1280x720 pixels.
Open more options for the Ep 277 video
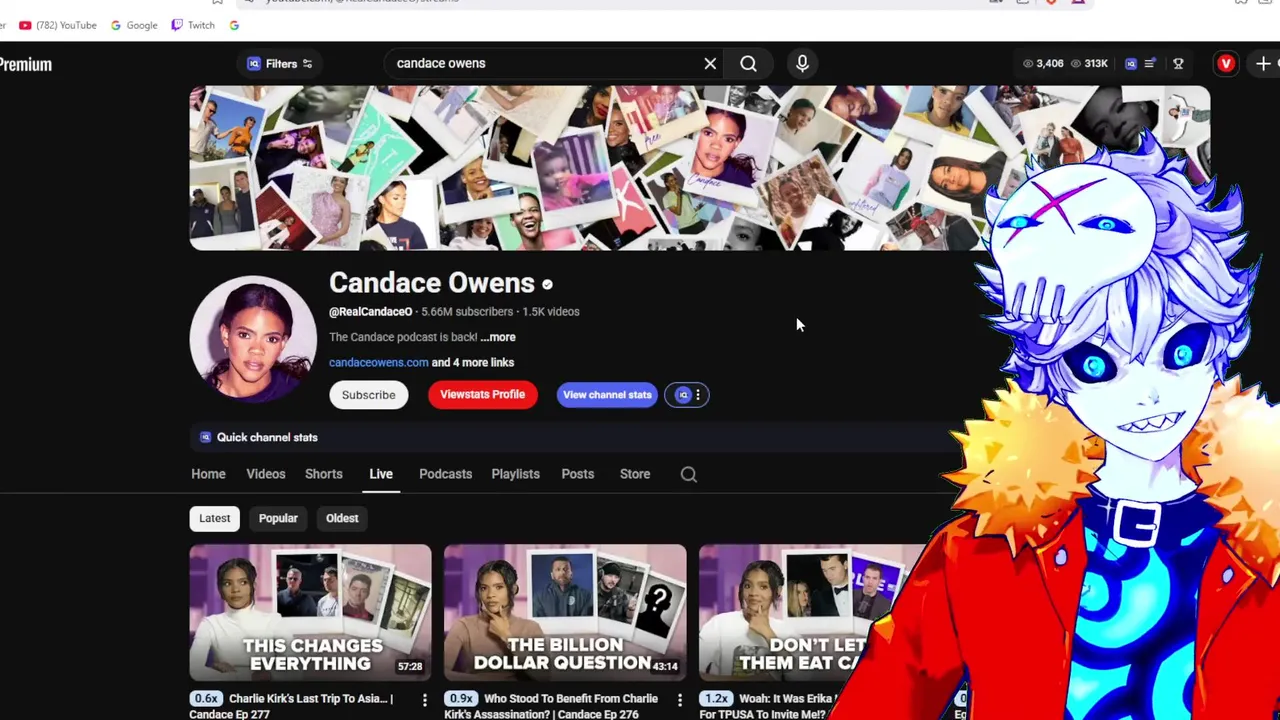[x=425, y=700]
